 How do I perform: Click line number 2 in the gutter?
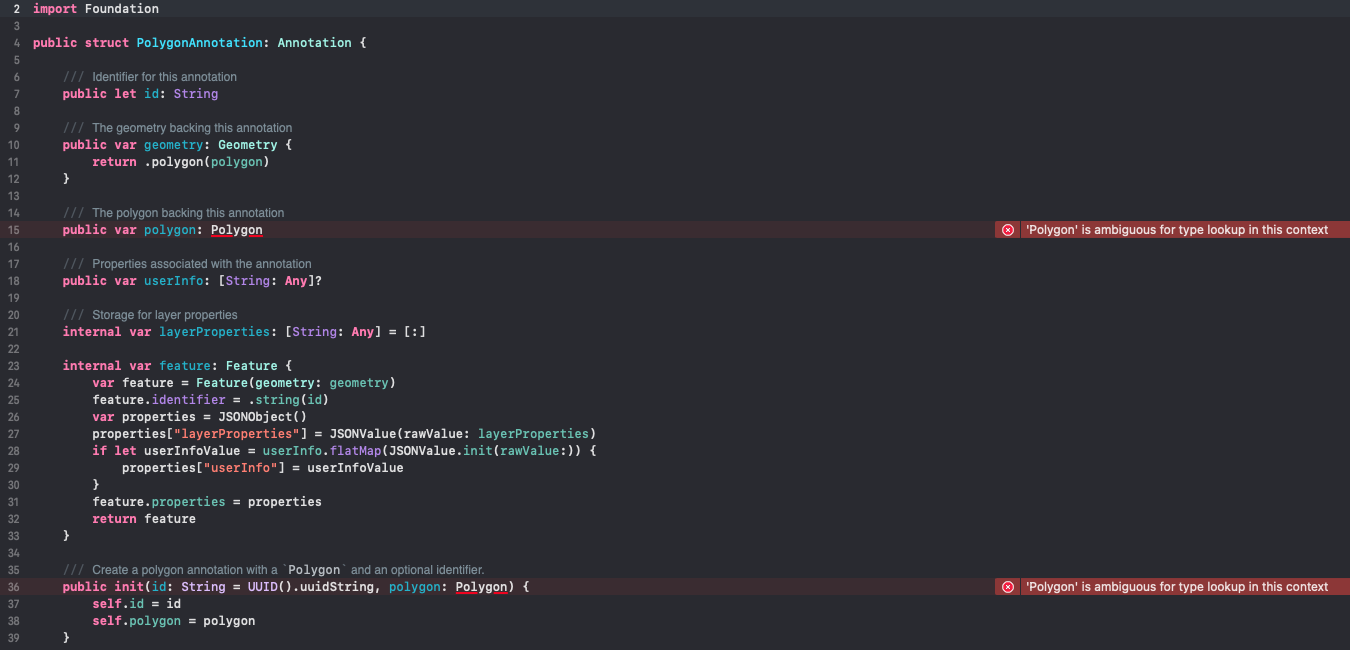(x=16, y=9)
